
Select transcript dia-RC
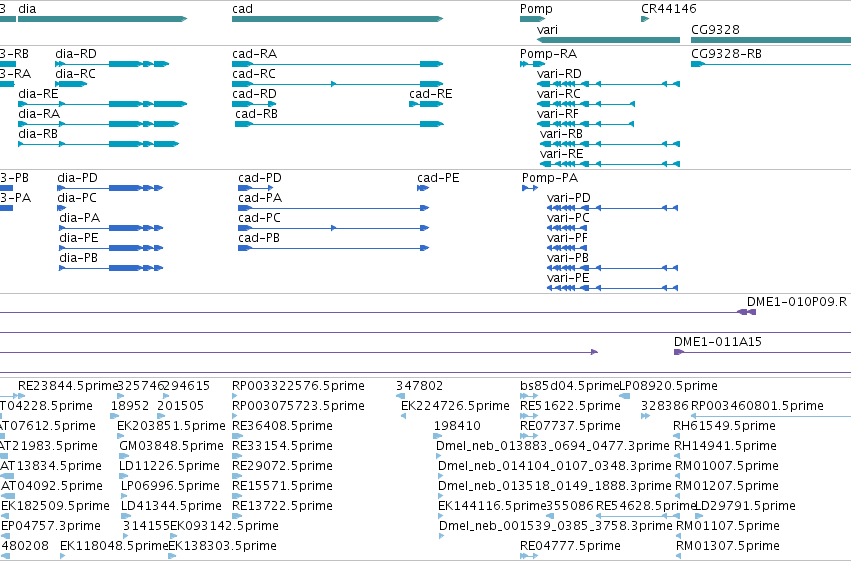click(71, 84)
